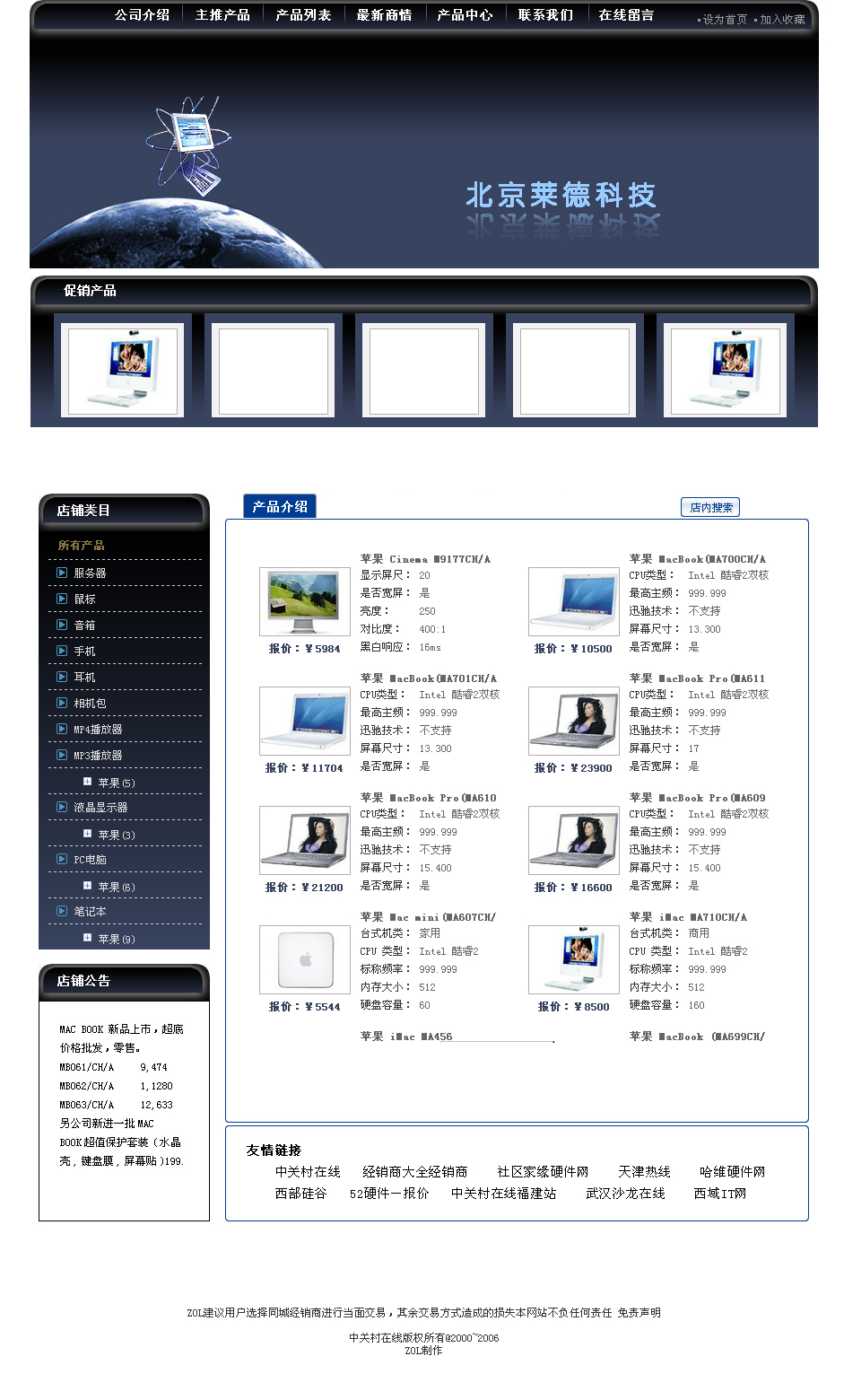The image size is (844, 1400).
Task: Expand the 苹果 (3) subcategory icon
Action: click(x=87, y=834)
